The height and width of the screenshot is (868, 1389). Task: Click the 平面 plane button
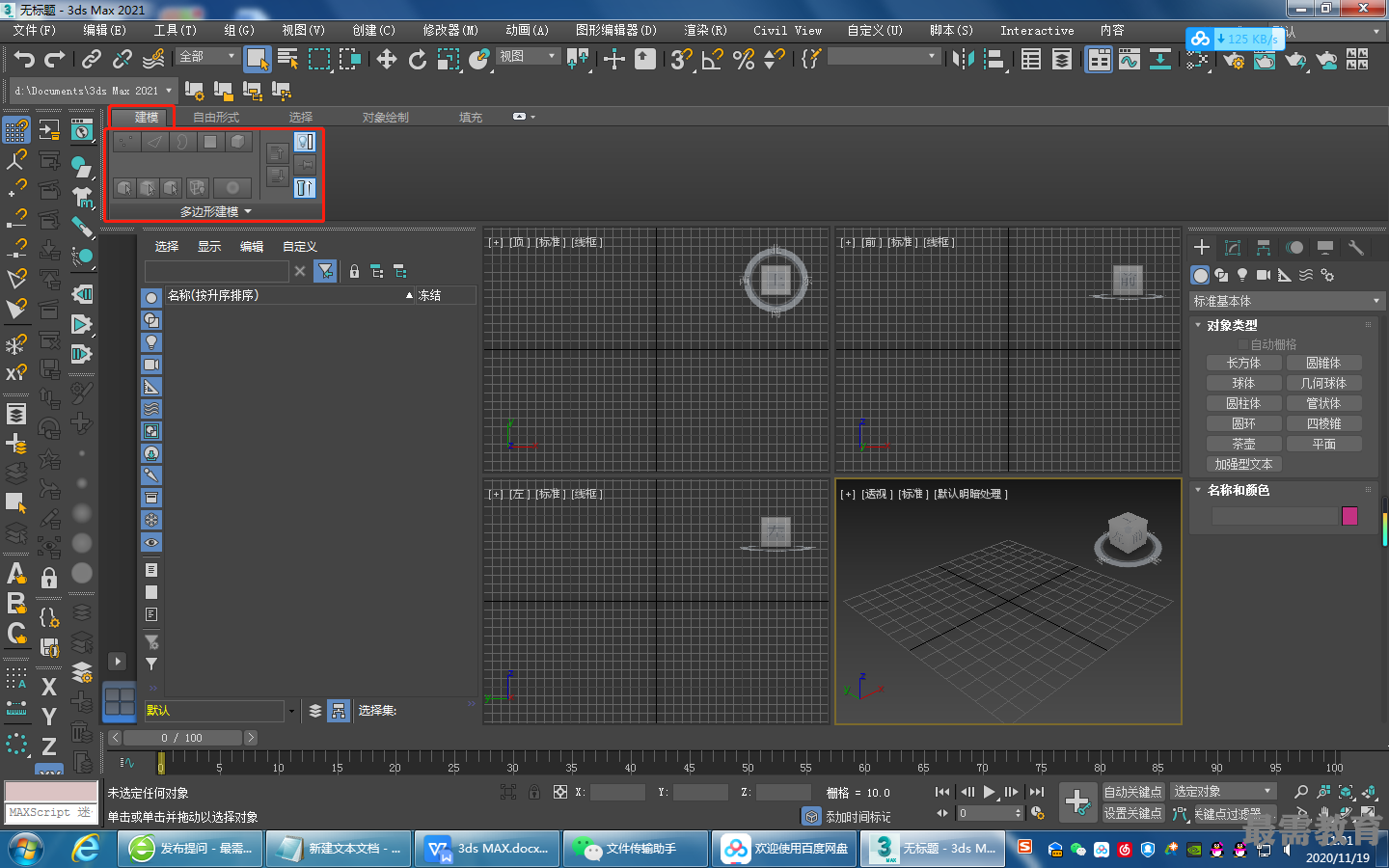click(1323, 444)
